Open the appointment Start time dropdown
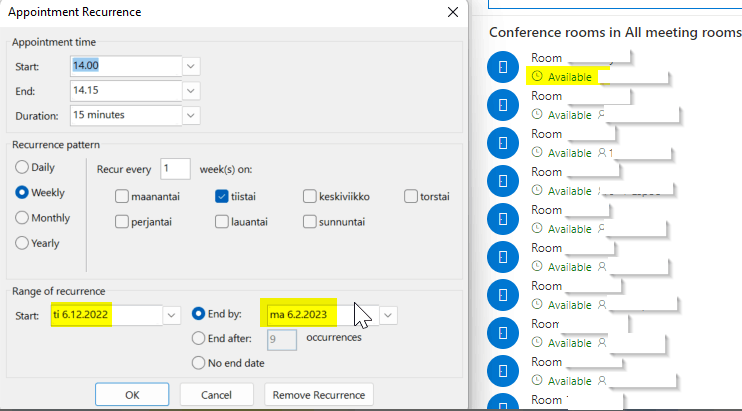Viewport: 742px width, 411px height. click(191, 66)
